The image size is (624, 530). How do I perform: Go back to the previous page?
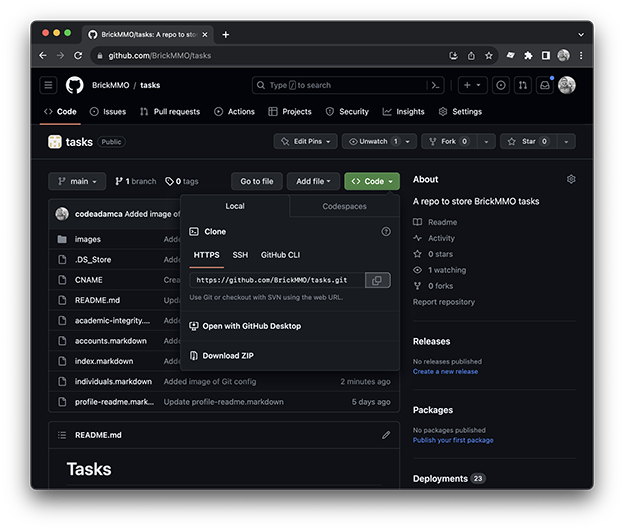coord(43,56)
